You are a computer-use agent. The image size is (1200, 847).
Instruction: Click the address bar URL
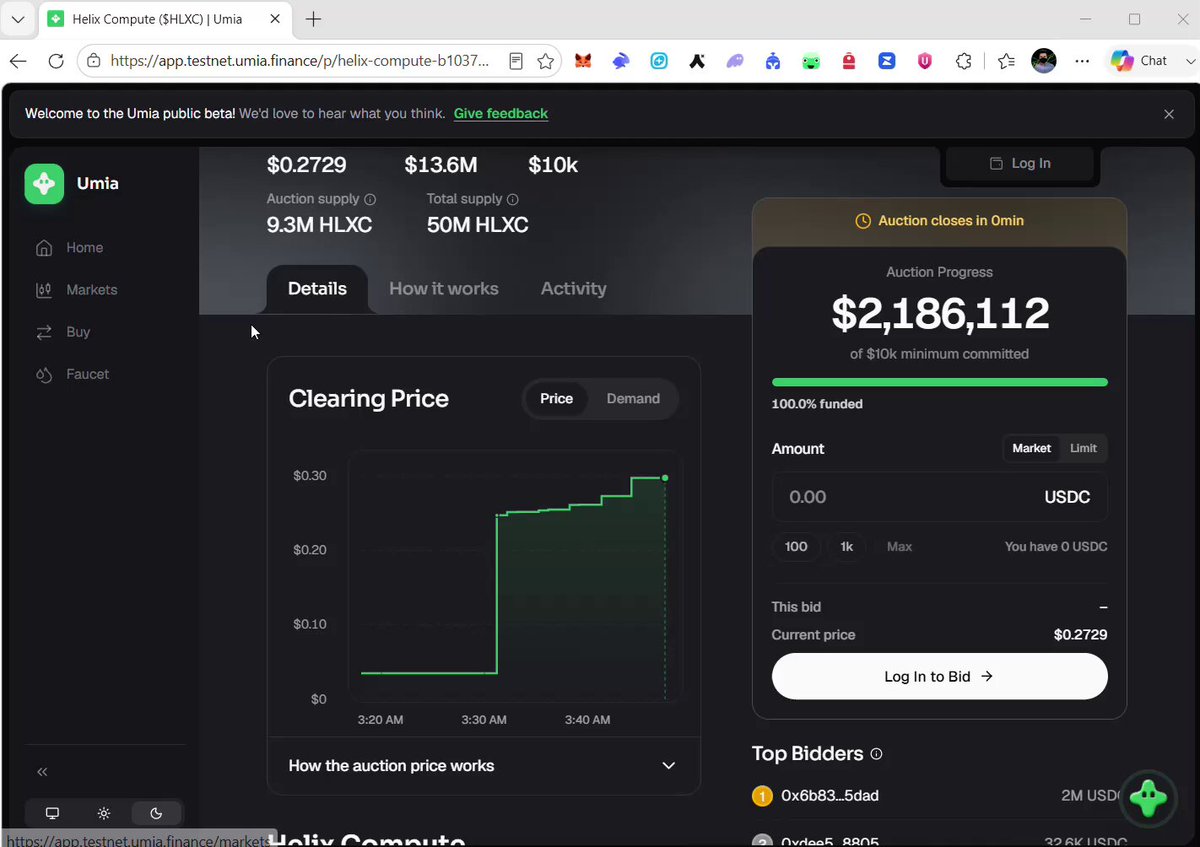300,61
